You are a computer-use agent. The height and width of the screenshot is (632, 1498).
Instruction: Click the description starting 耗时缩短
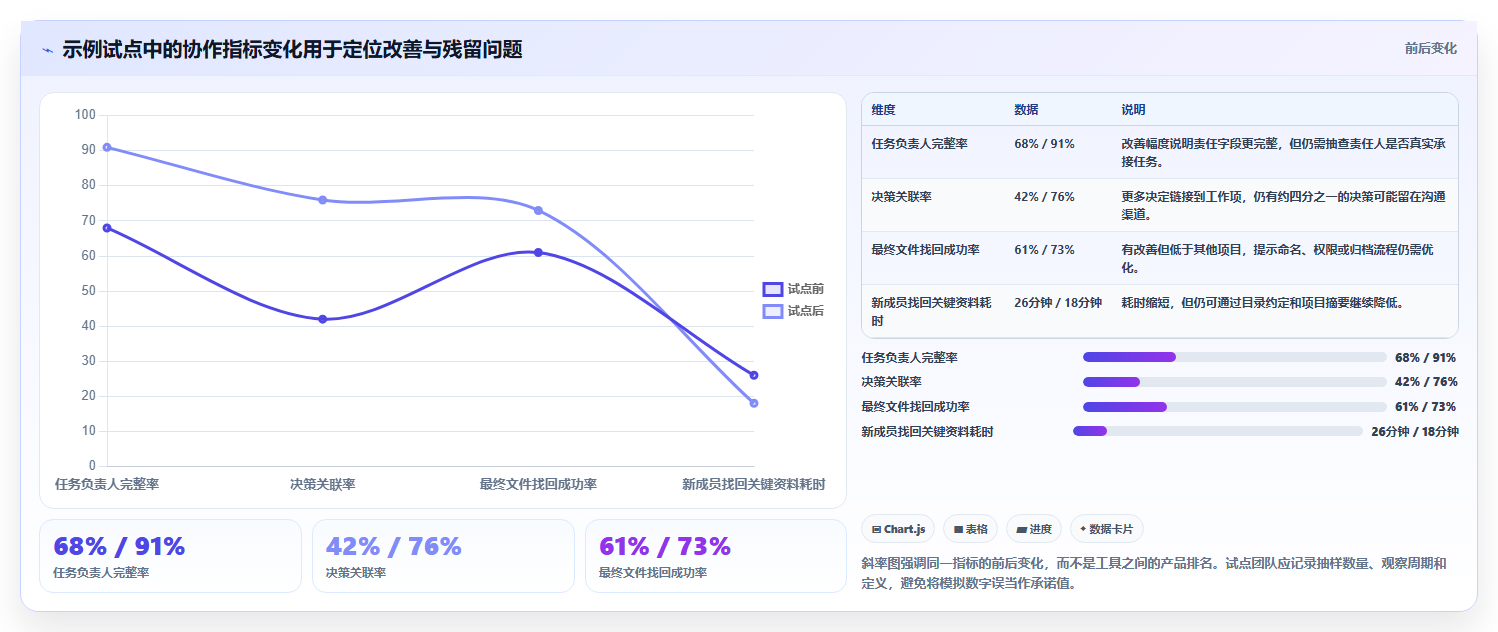pyautogui.click(x=1263, y=303)
